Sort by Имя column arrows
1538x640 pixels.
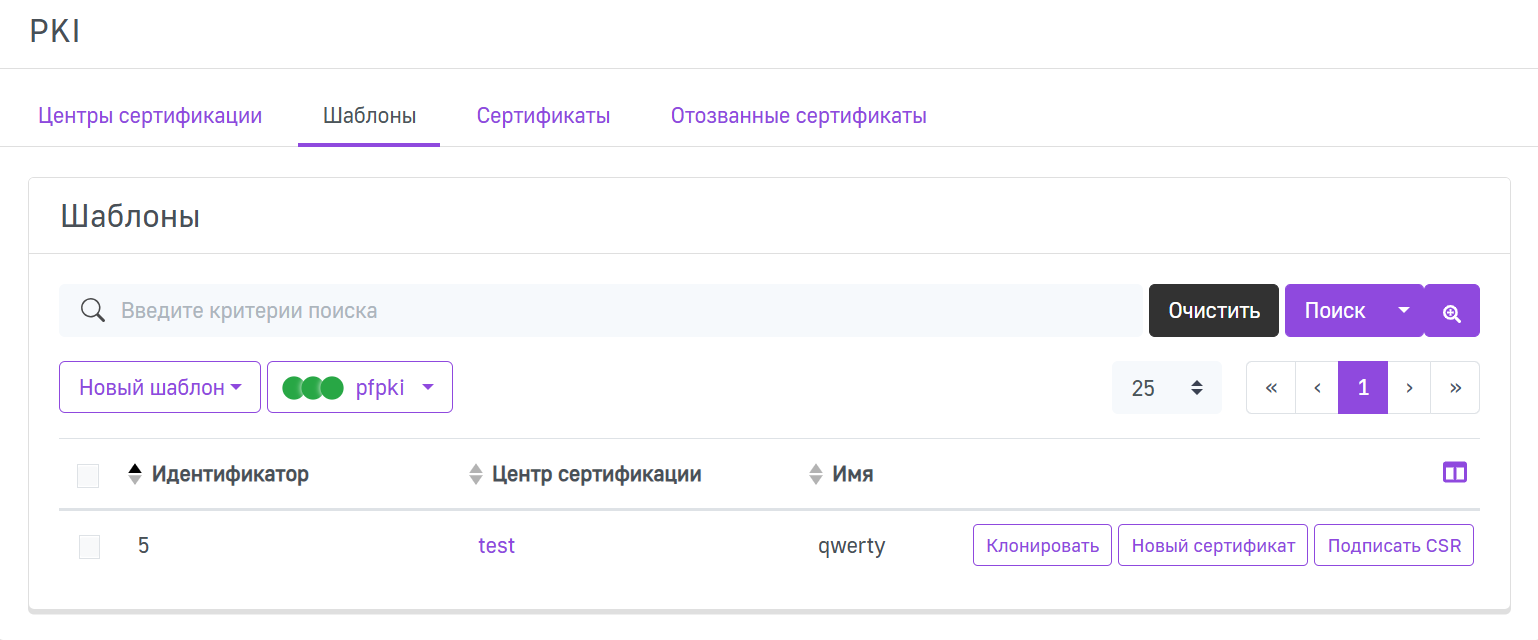click(x=816, y=474)
